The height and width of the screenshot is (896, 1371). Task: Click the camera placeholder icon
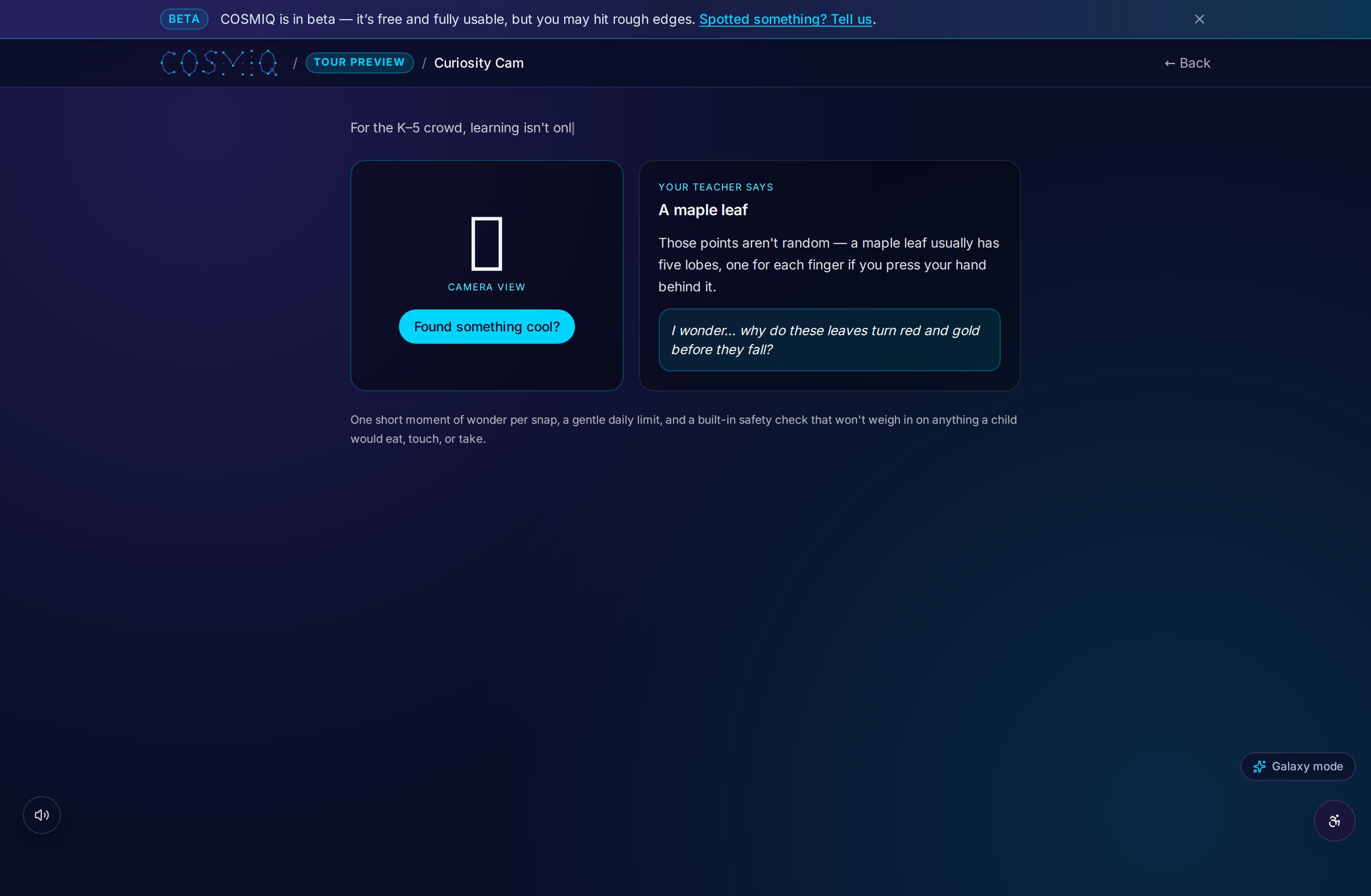[x=487, y=243]
